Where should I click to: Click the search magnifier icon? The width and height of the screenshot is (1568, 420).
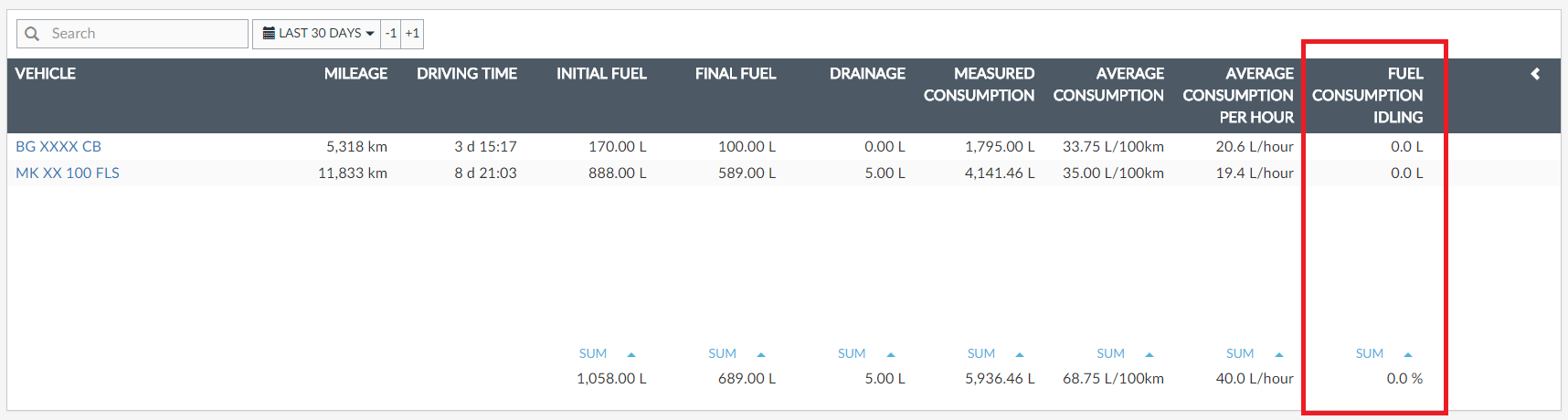point(32,34)
